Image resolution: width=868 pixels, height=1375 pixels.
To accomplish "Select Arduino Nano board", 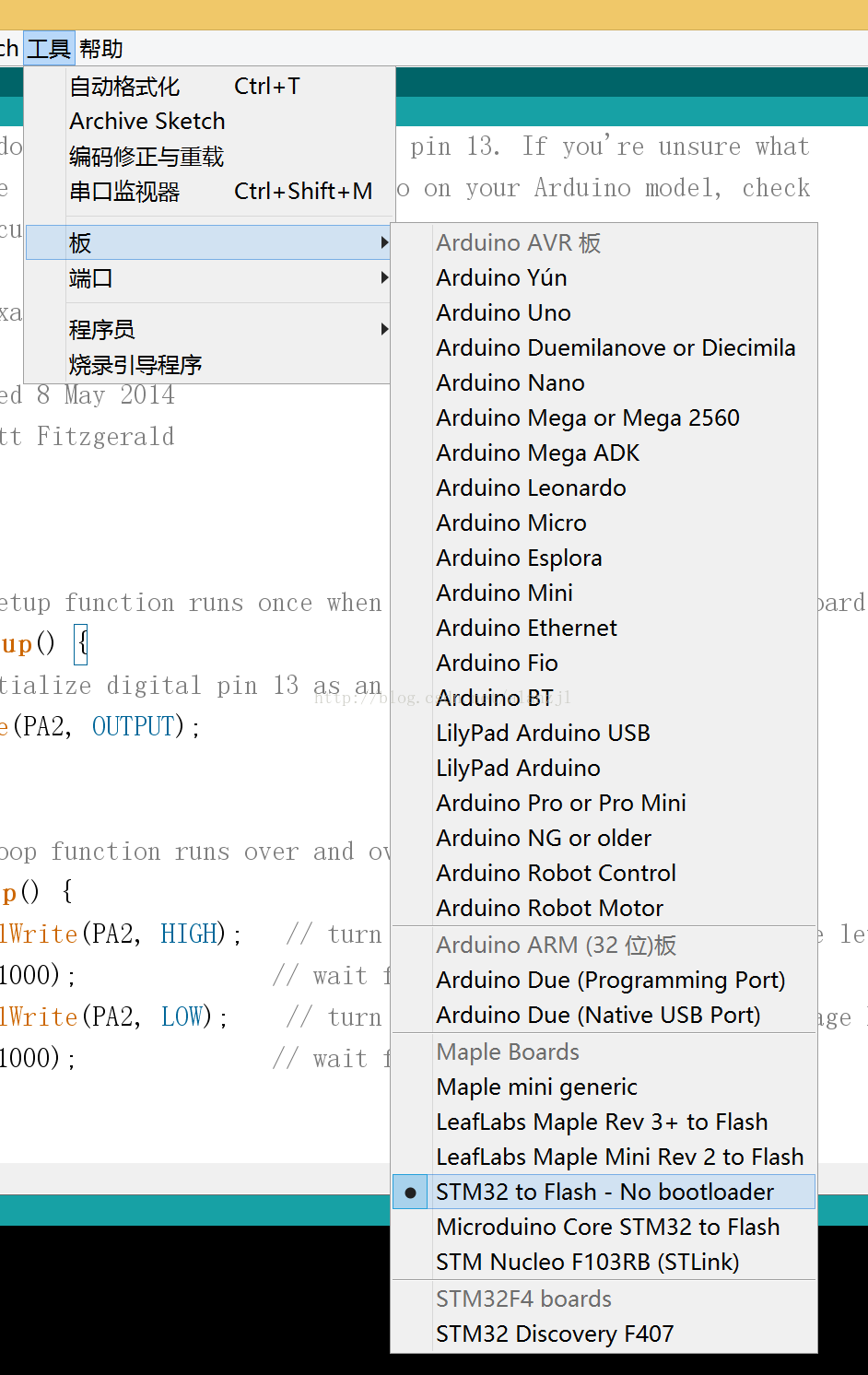I will [604, 383].
